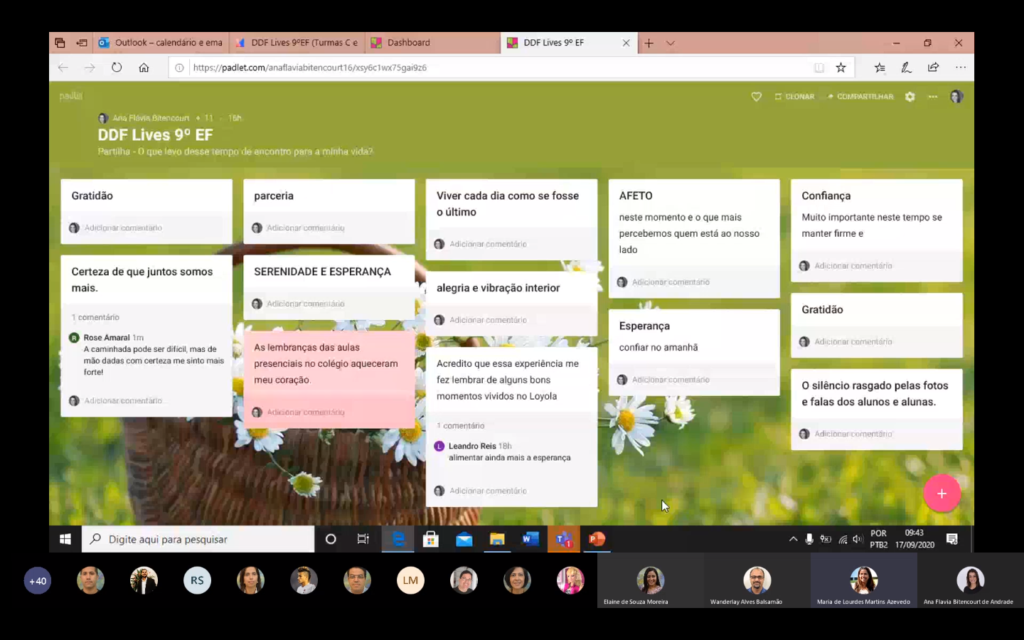
Task: Open the Padlet three-dots more menu
Action: click(x=932, y=97)
